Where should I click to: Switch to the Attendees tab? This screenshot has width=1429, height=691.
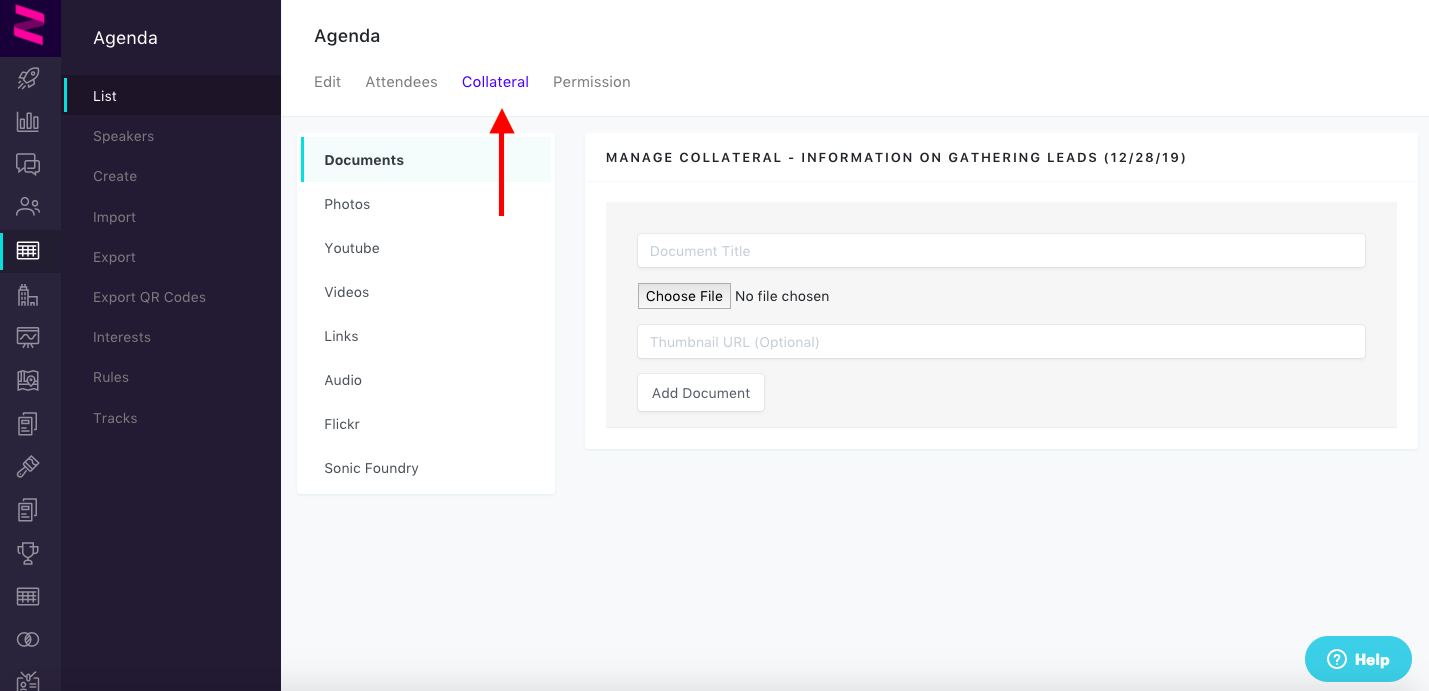[401, 82]
